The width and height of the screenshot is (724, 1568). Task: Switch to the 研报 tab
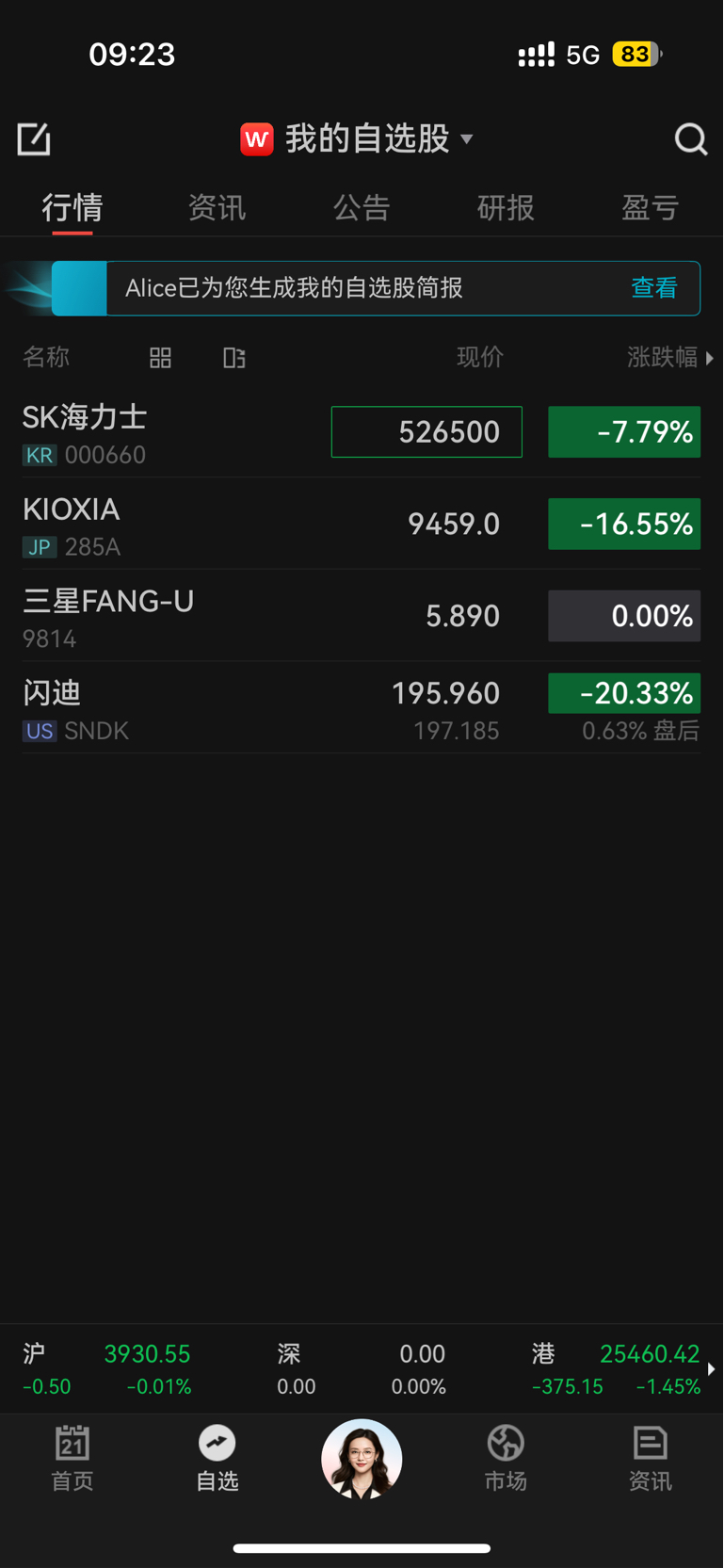pyautogui.click(x=506, y=207)
